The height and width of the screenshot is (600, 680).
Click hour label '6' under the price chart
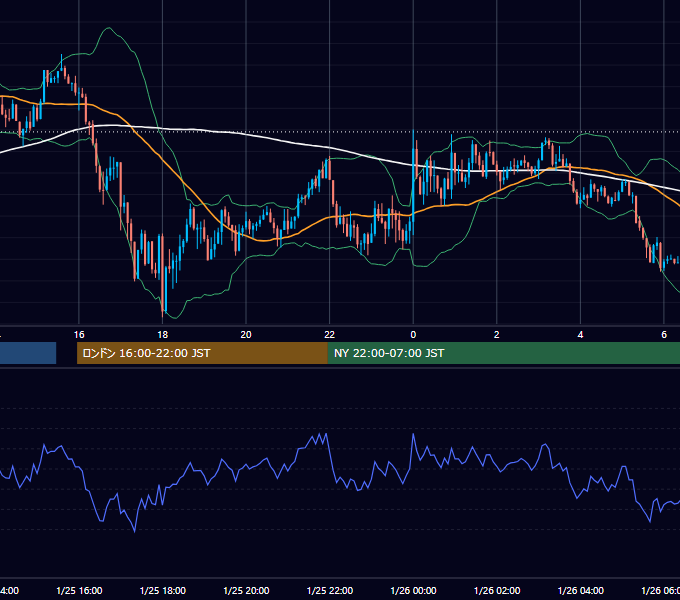coord(664,335)
